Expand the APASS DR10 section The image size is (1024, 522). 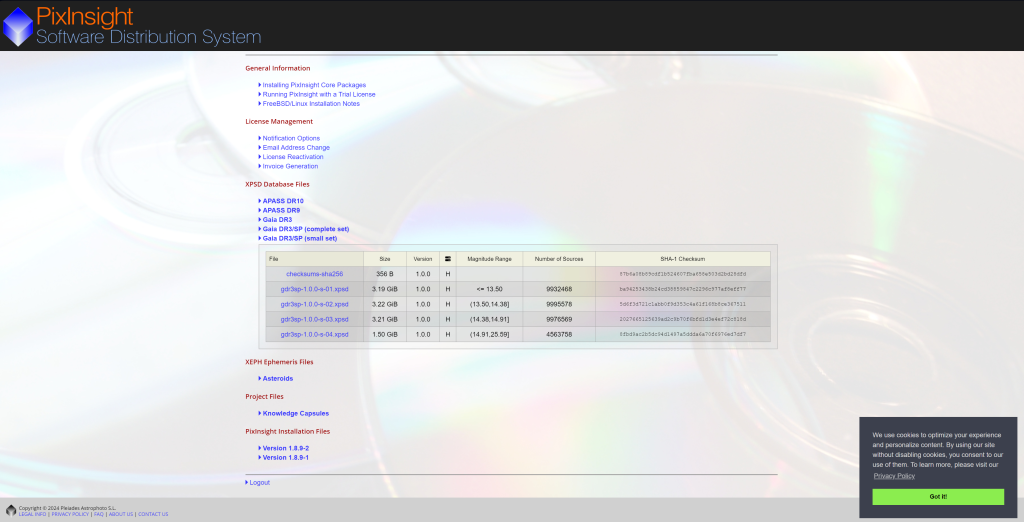(282, 201)
